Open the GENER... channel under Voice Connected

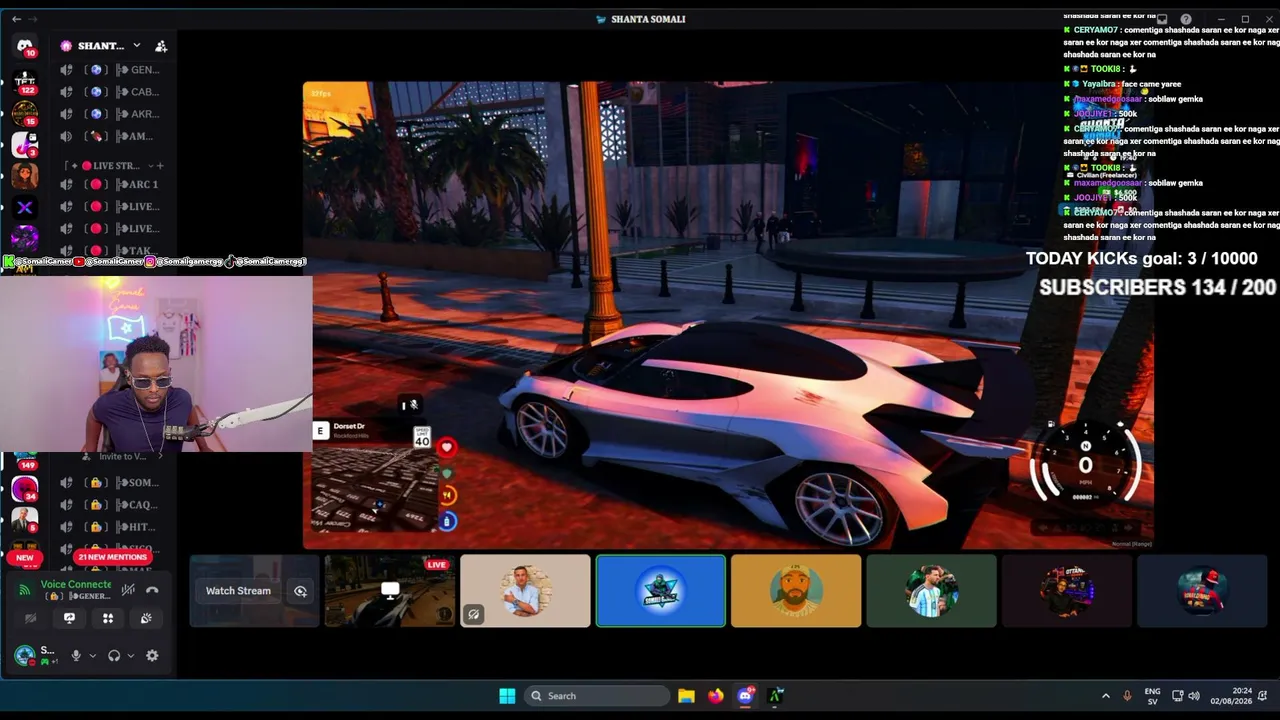(x=80, y=596)
